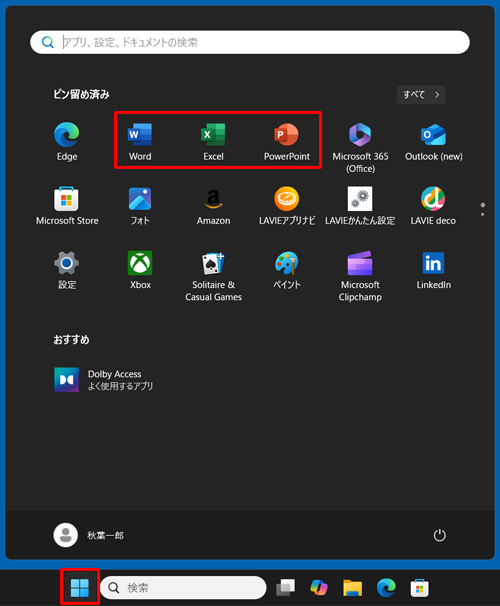Screen dimensions: 500x606
Task: Open user account 秋葉一郎 menu
Action: pyautogui.click(x=89, y=535)
